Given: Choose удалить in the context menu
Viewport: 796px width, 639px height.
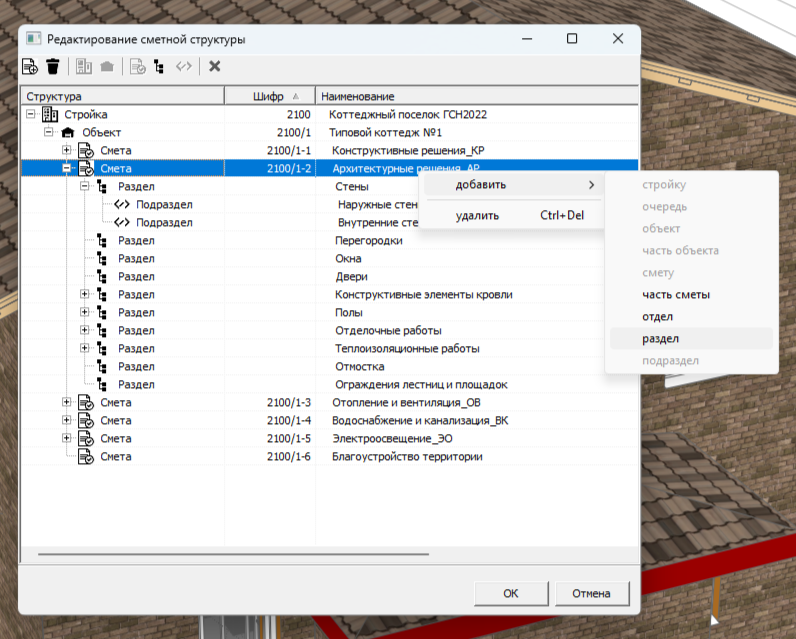Looking at the screenshot, I should (513, 215).
